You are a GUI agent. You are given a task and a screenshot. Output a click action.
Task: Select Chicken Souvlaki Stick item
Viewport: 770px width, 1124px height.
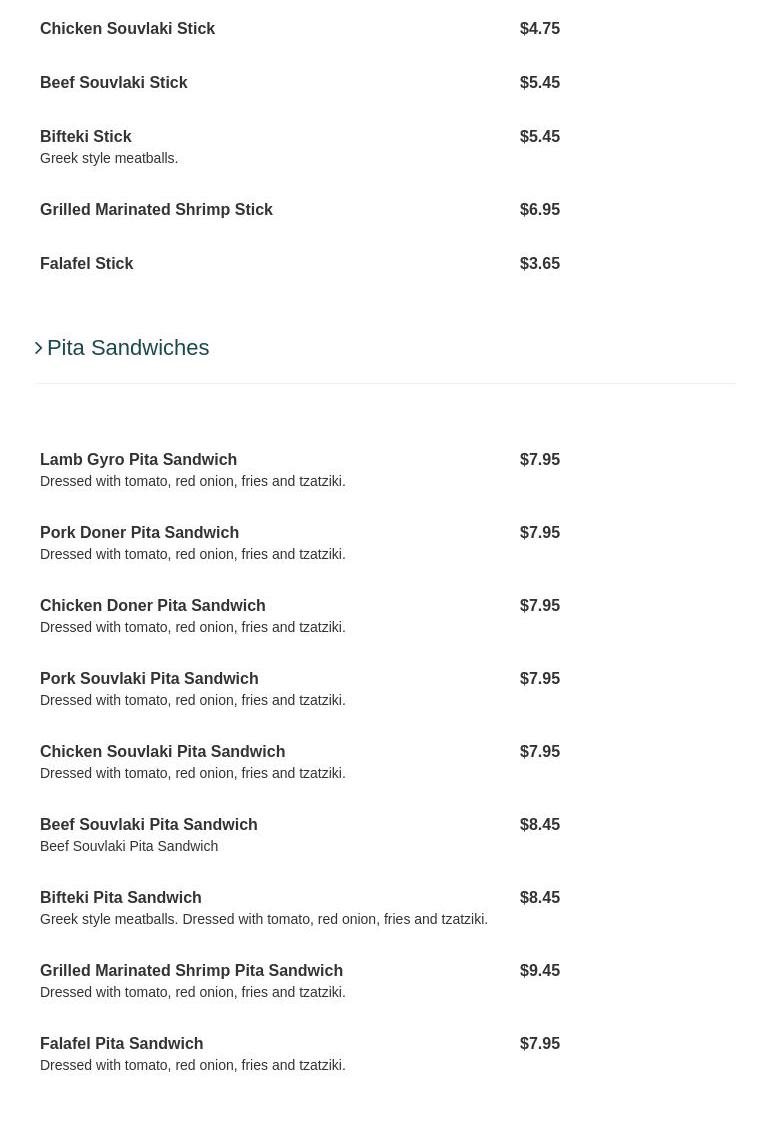point(127,29)
